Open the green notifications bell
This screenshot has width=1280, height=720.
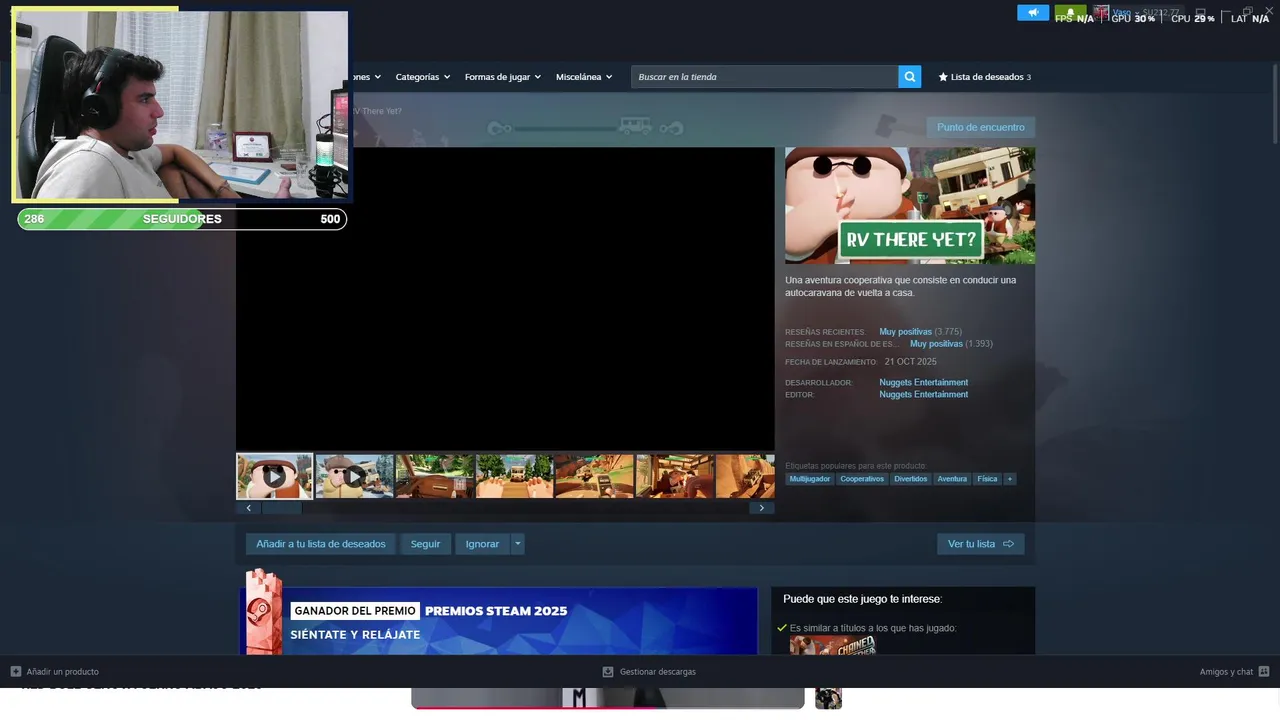(x=1069, y=13)
